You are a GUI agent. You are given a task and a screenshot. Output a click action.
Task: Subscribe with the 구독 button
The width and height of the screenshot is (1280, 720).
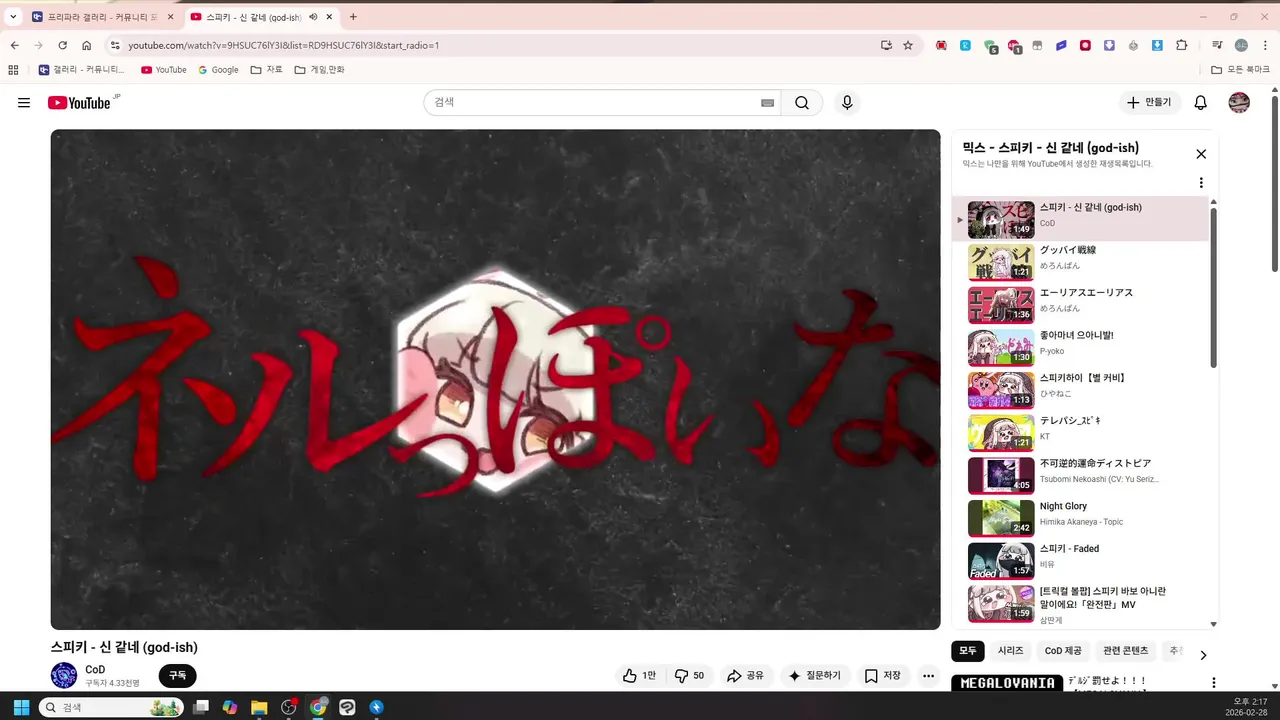coord(177,676)
